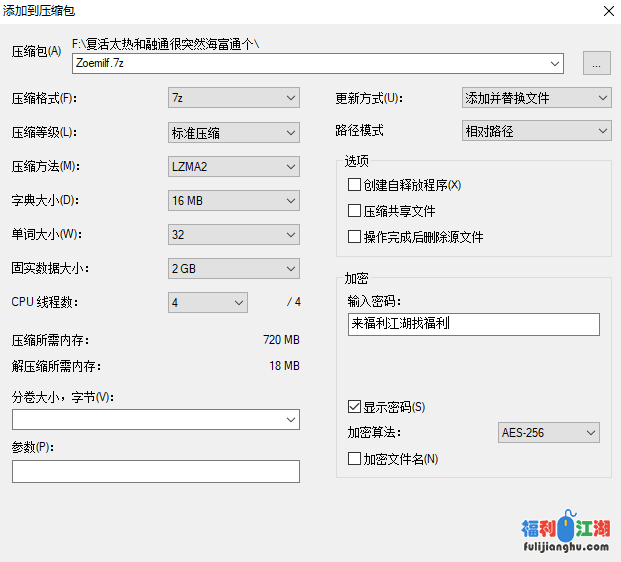Uncheck the show password checkbox
The width and height of the screenshot is (621, 562).
[354, 407]
